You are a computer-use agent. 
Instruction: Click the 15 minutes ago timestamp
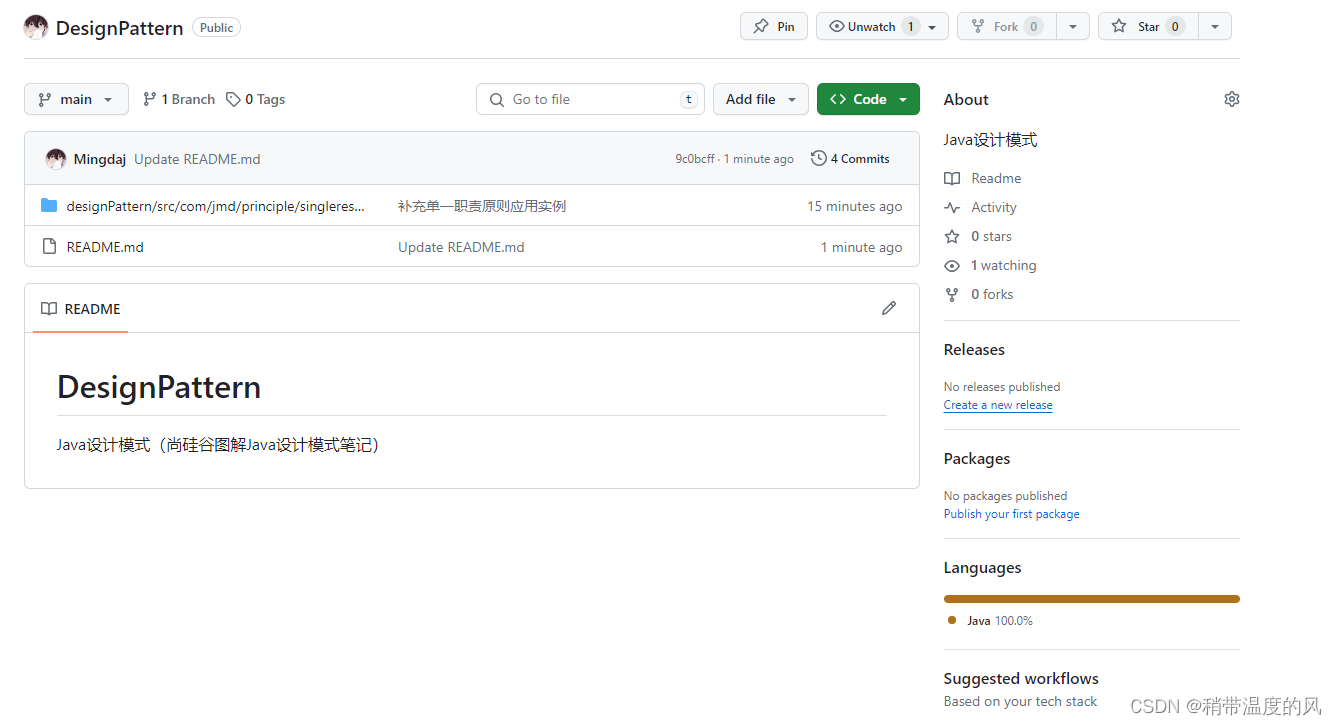(855, 206)
